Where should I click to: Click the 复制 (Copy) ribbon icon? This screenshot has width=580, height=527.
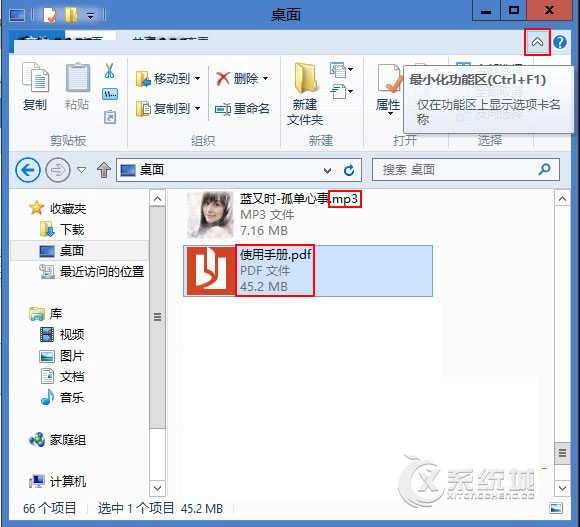[36, 87]
